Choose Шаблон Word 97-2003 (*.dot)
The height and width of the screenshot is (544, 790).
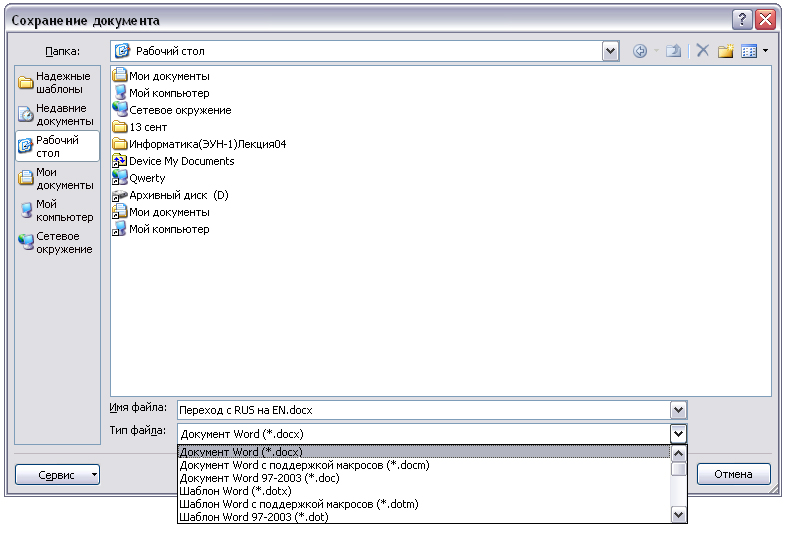coord(424,517)
